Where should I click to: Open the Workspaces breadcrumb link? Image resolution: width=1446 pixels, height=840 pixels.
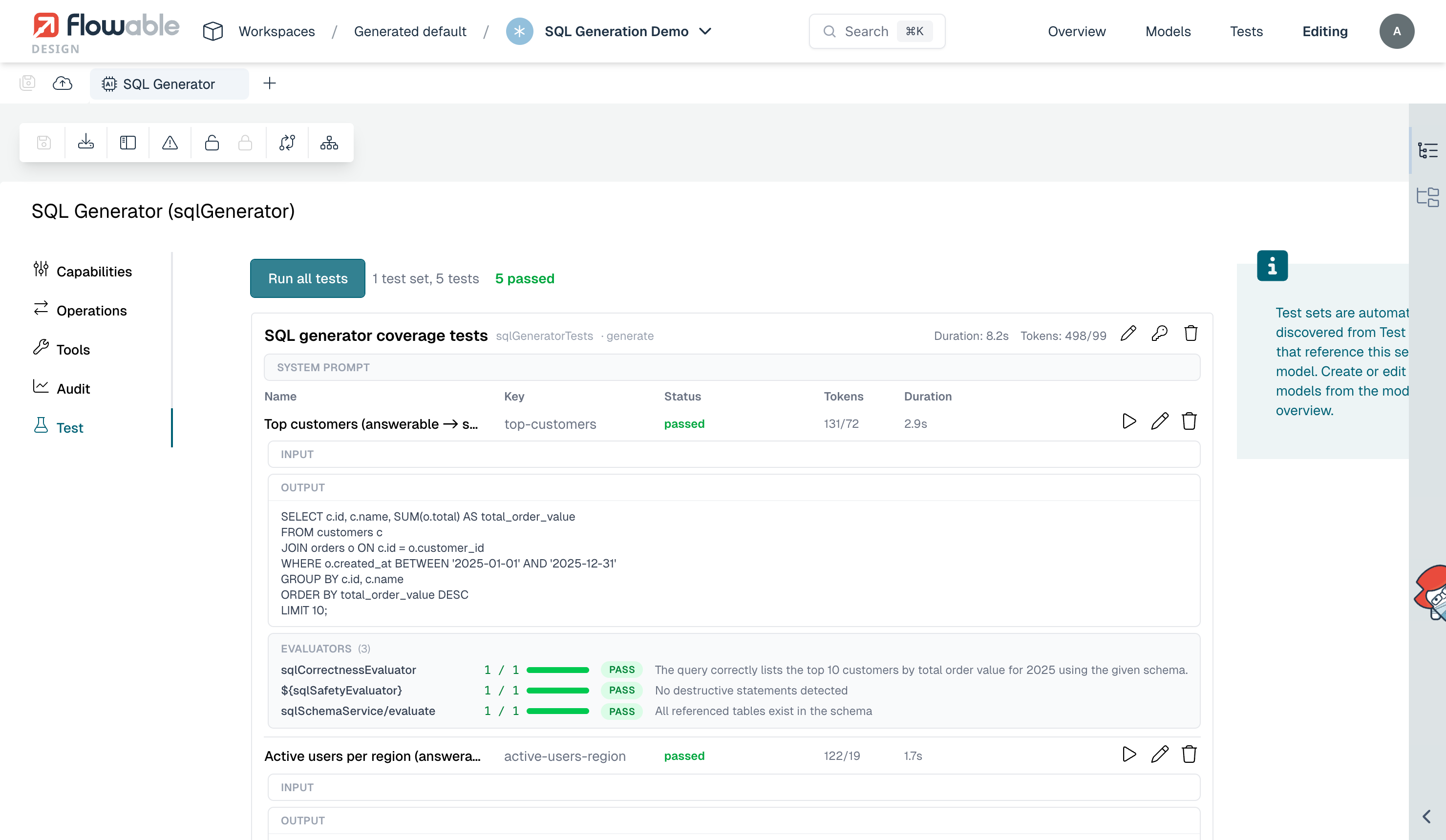276,31
